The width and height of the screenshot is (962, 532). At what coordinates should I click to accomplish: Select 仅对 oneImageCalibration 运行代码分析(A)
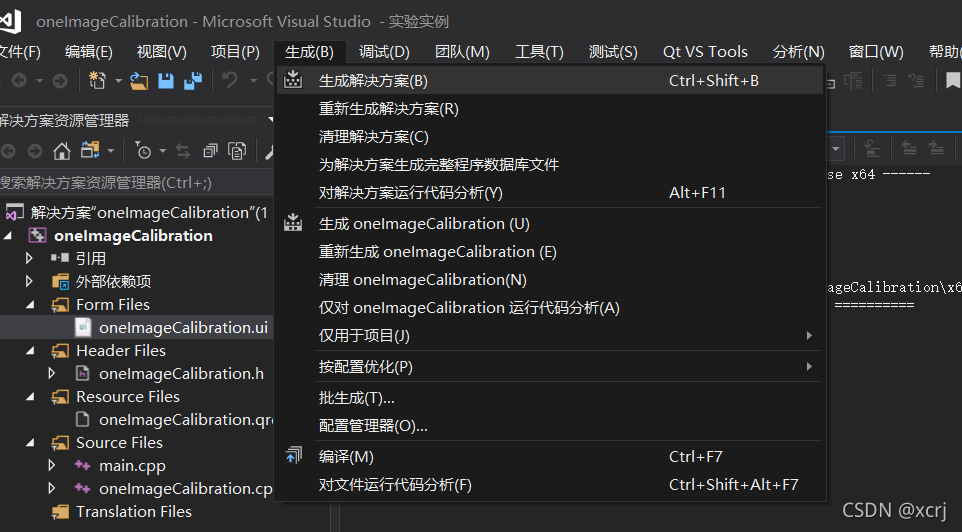(550, 307)
